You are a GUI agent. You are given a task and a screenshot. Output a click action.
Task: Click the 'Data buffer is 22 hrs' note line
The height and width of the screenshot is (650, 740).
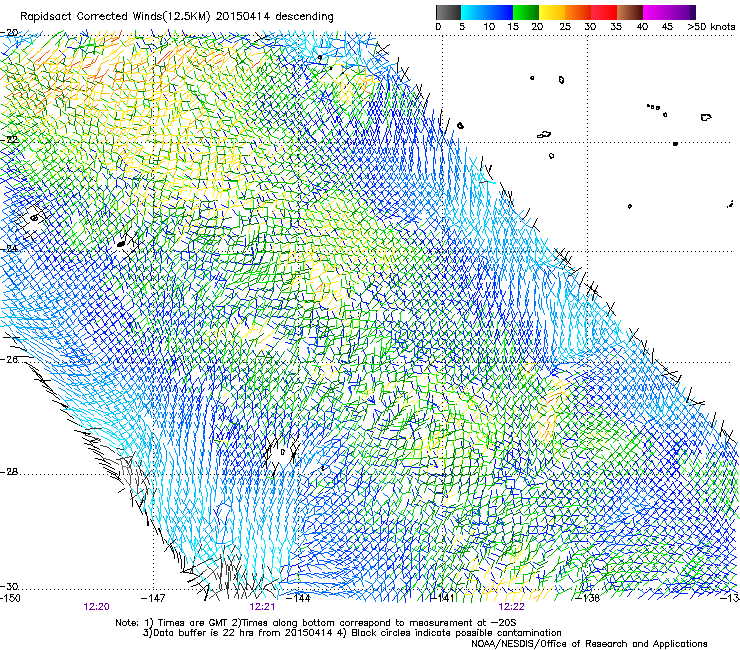(353, 633)
